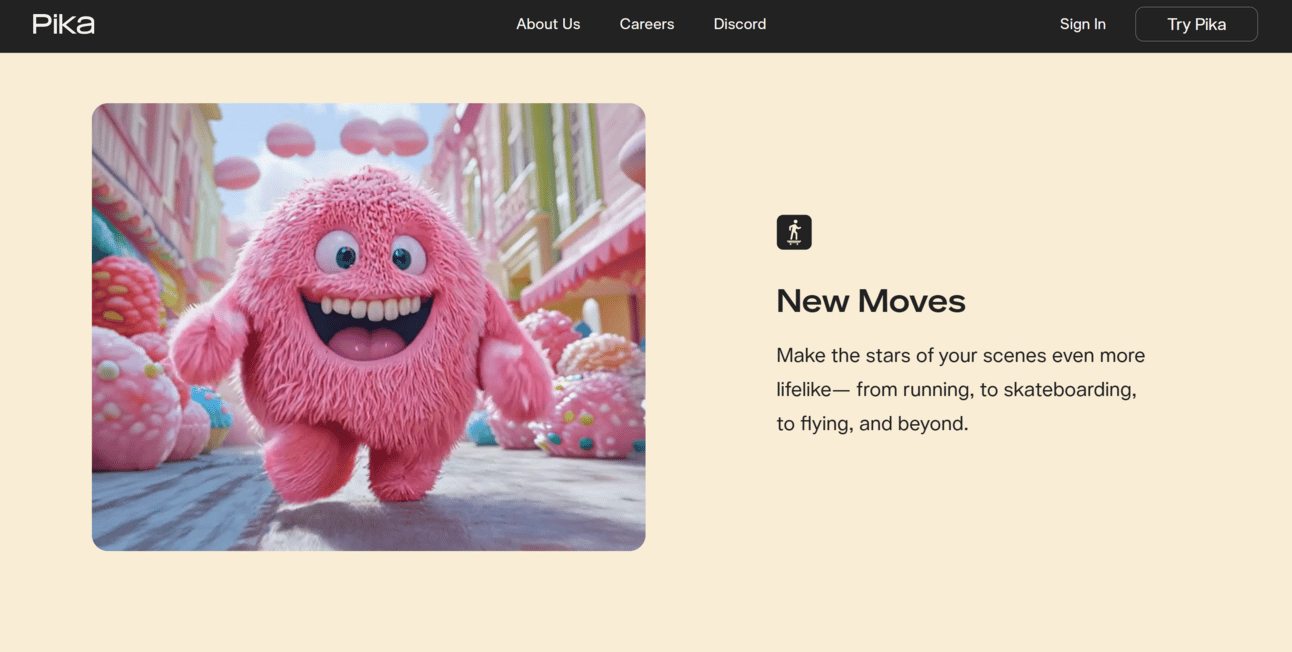Click the Careers navigation item
This screenshot has height=652, width=1292.
click(x=646, y=23)
